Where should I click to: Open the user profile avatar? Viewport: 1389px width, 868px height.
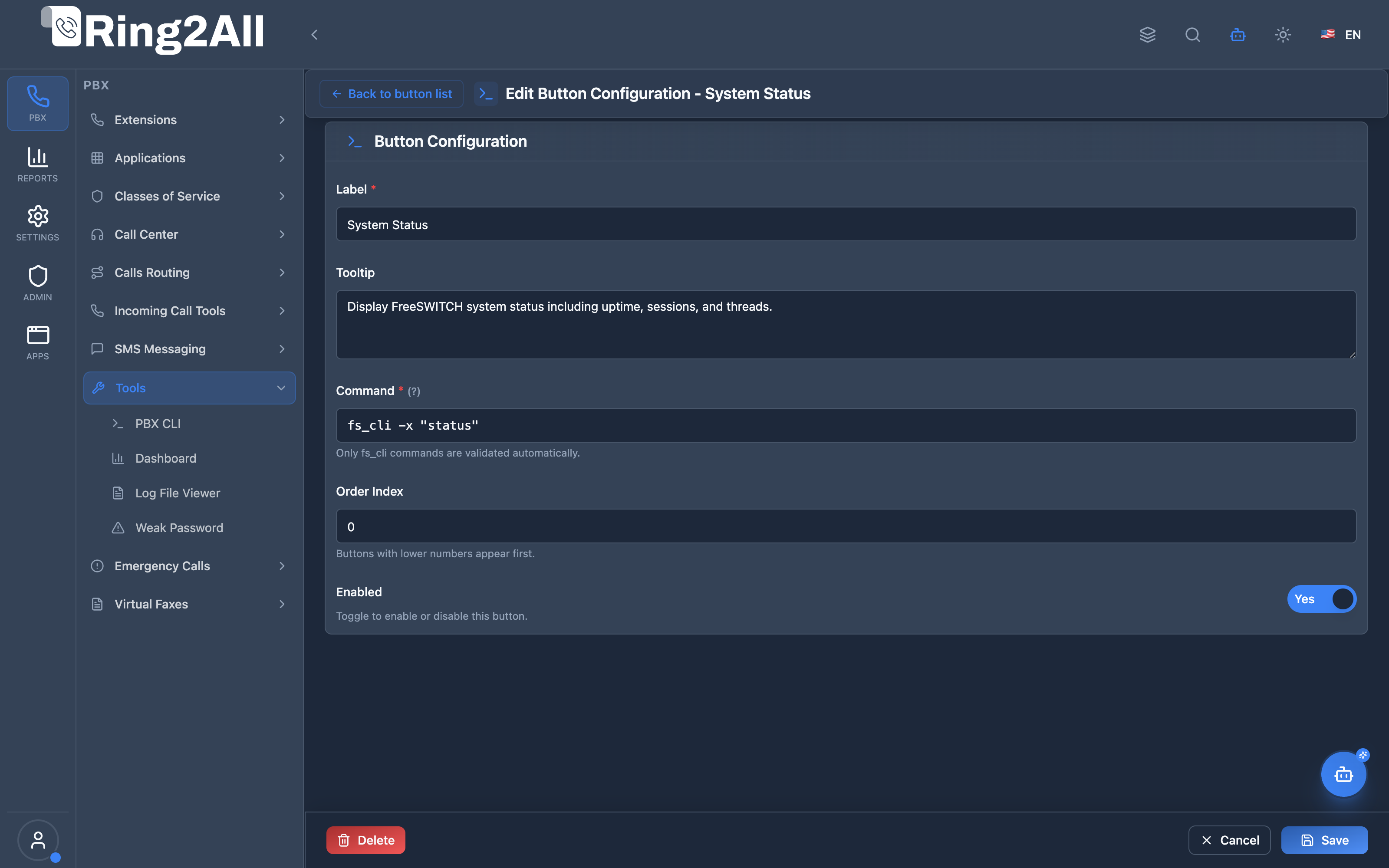pyautogui.click(x=38, y=840)
